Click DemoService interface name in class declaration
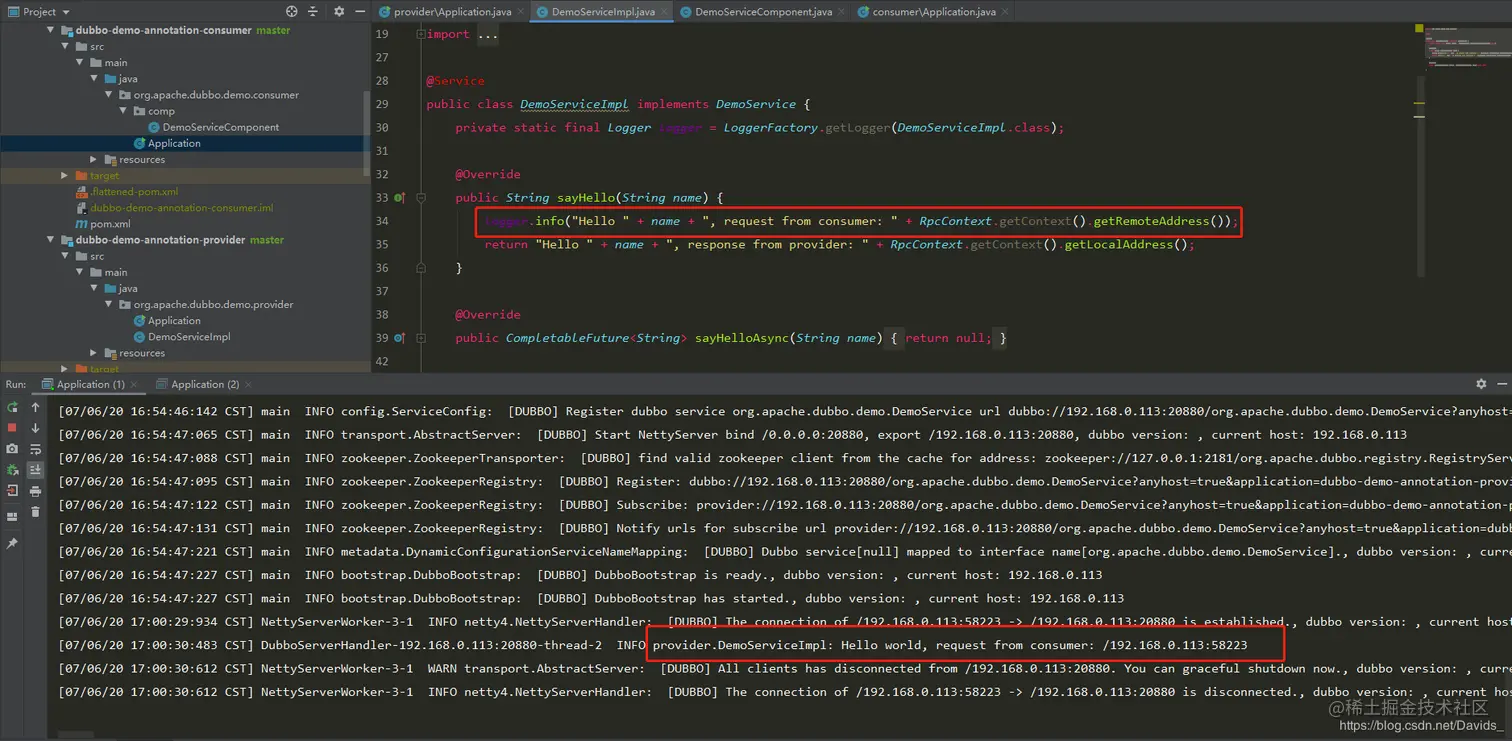The image size is (1512, 741). pyautogui.click(x=755, y=104)
